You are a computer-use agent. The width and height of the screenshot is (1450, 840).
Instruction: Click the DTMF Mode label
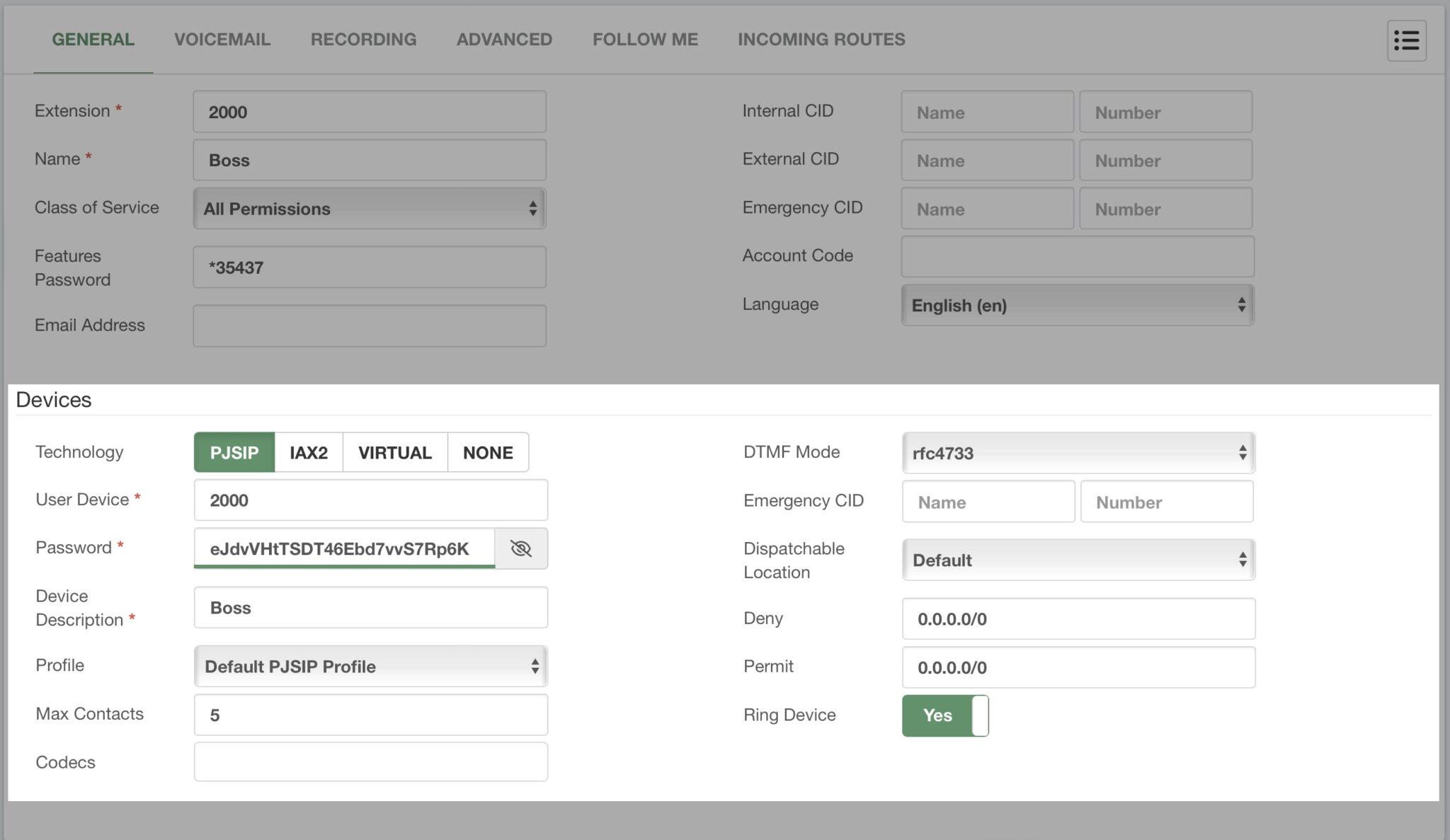point(792,451)
